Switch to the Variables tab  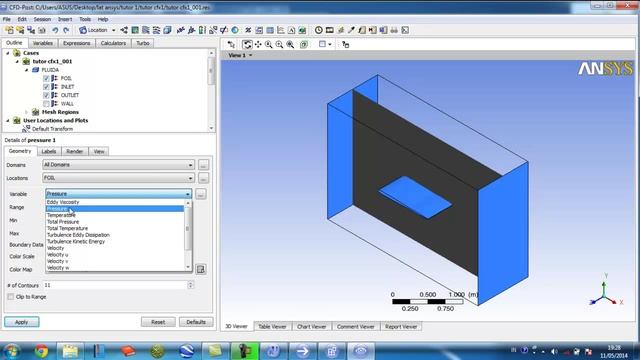[x=42, y=43]
